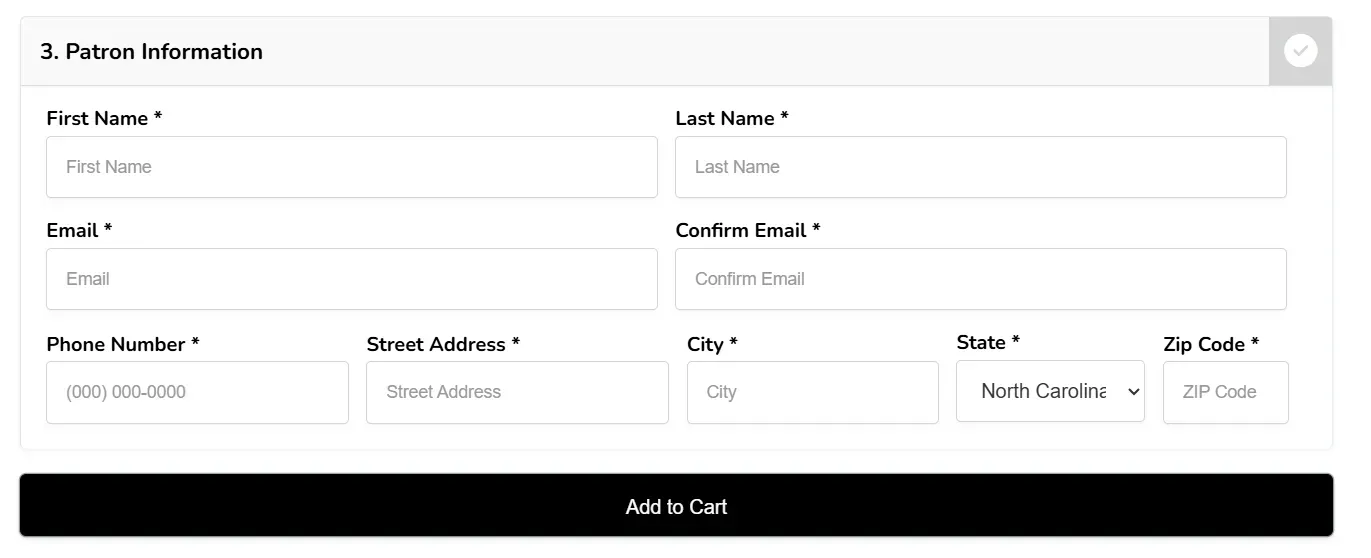This screenshot has height=558, width=1371.
Task: Focus the First Name input field
Action: (x=352, y=167)
